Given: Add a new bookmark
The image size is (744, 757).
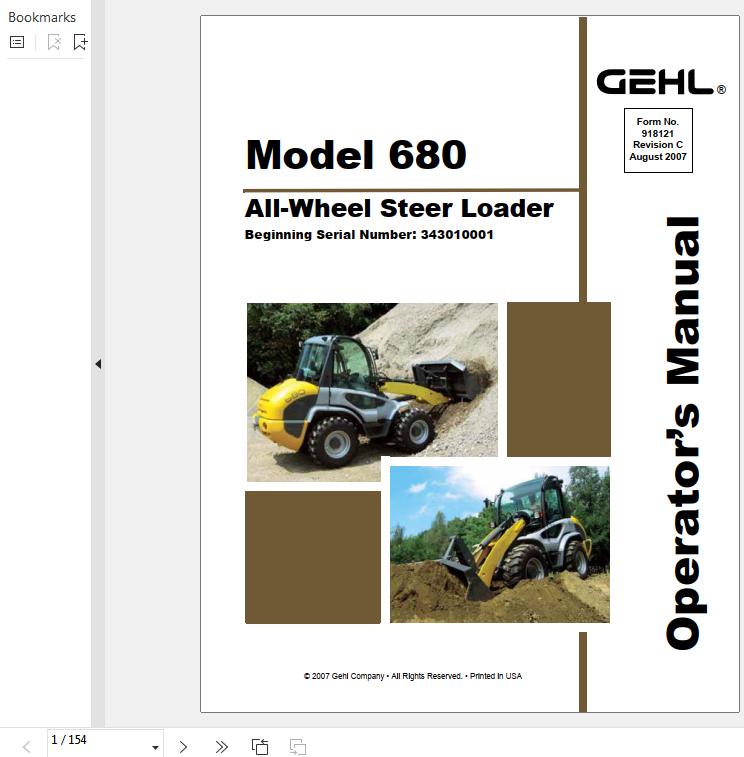Looking at the screenshot, I should tap(80, 42).
